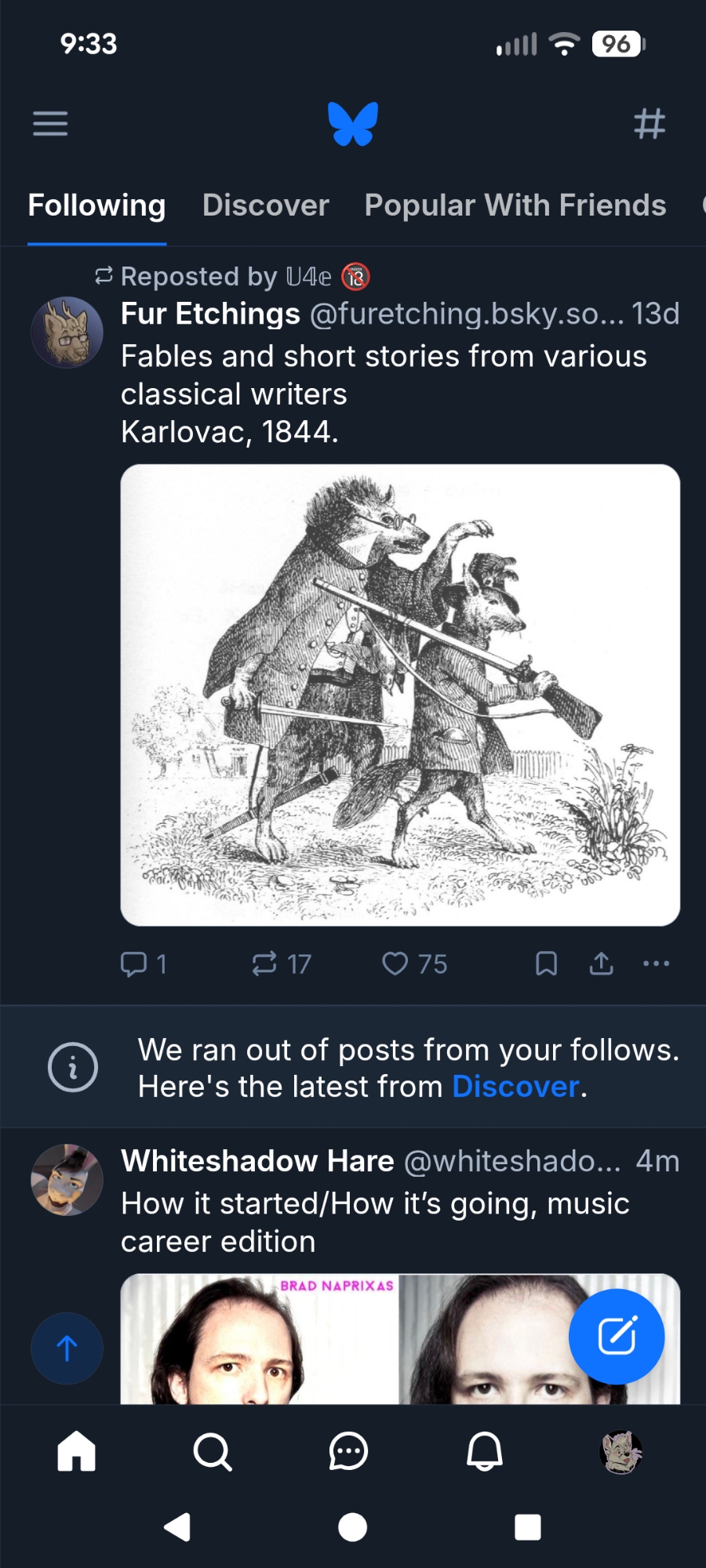Image resolution: width=706 pixels, height=1568 pixels.
Task: Open the hamburger side menu
Action: click(x=50, y=124)
